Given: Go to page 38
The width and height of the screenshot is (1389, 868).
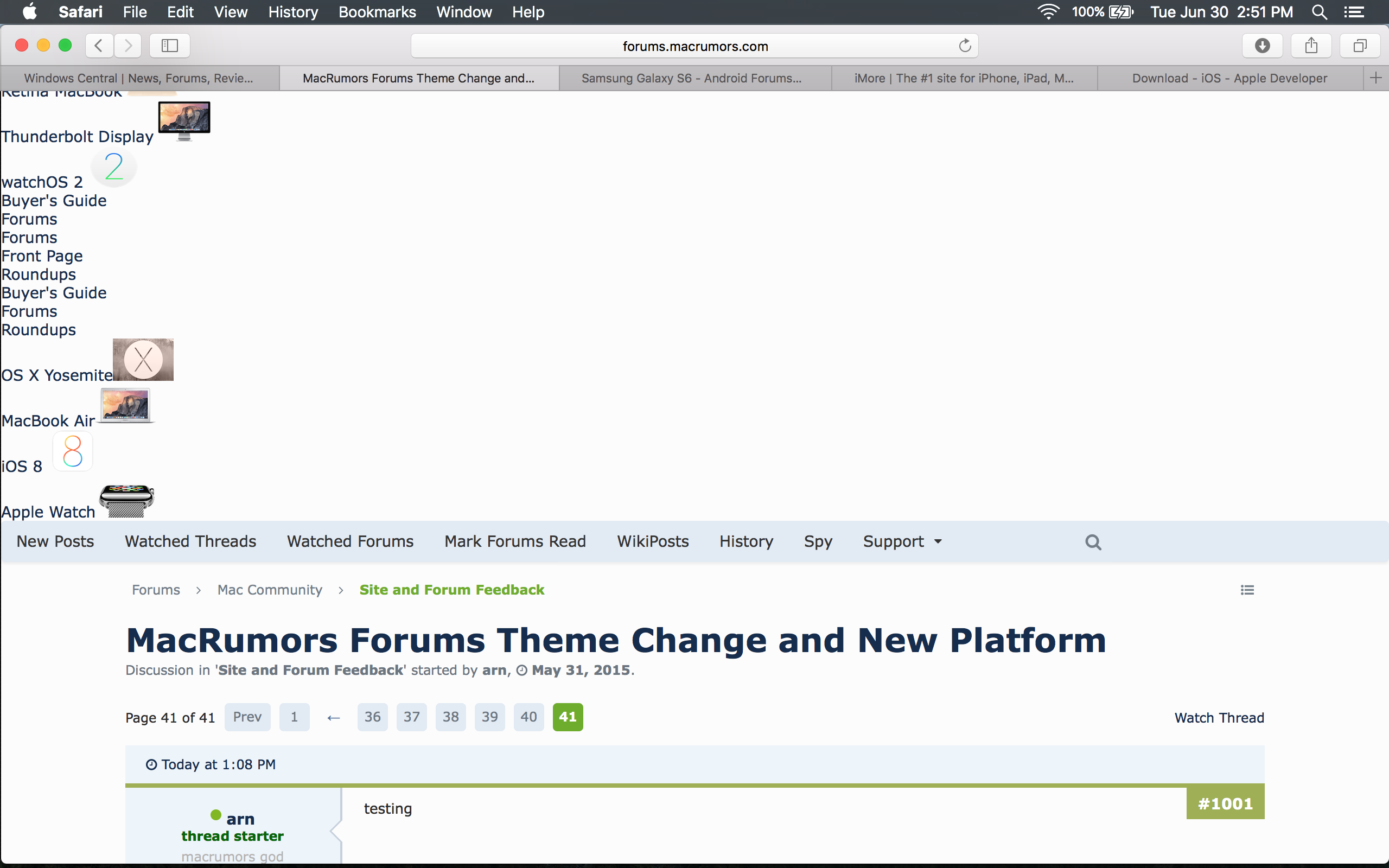Looking at the screenshot, I should (x=450, y=717).
